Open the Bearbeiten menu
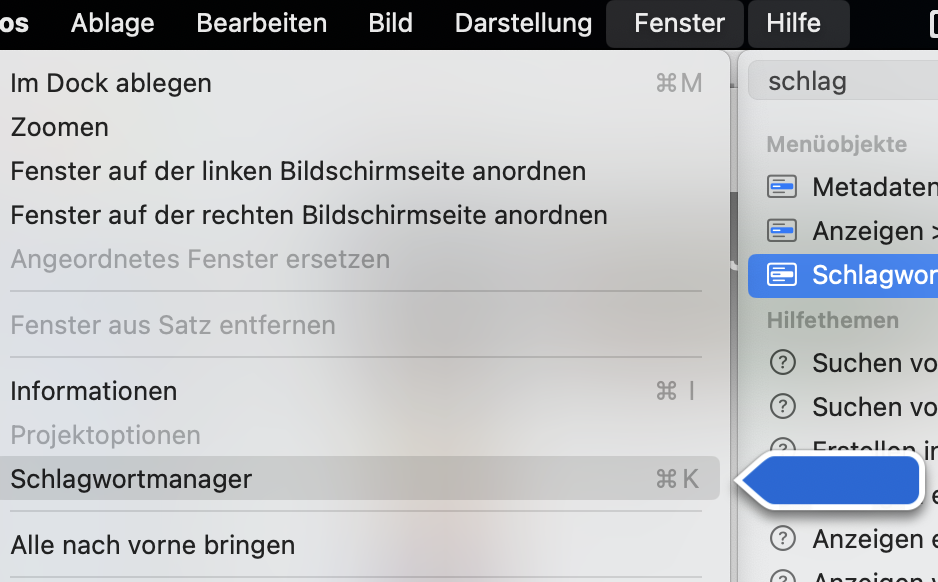This screenshot has height=582, width=938. (261, 23)
